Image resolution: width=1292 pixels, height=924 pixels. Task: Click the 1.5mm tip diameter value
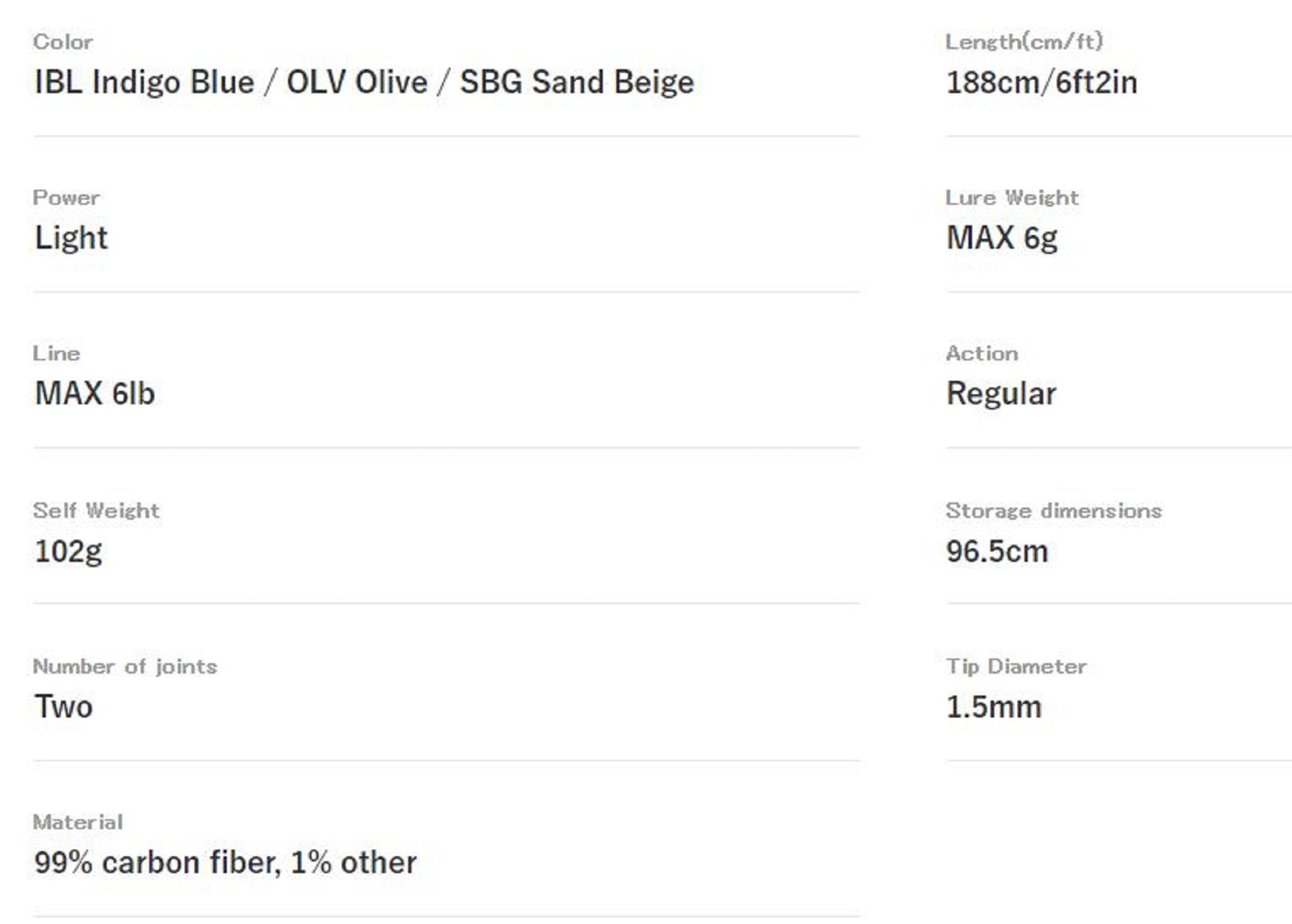tap(994, 707)
